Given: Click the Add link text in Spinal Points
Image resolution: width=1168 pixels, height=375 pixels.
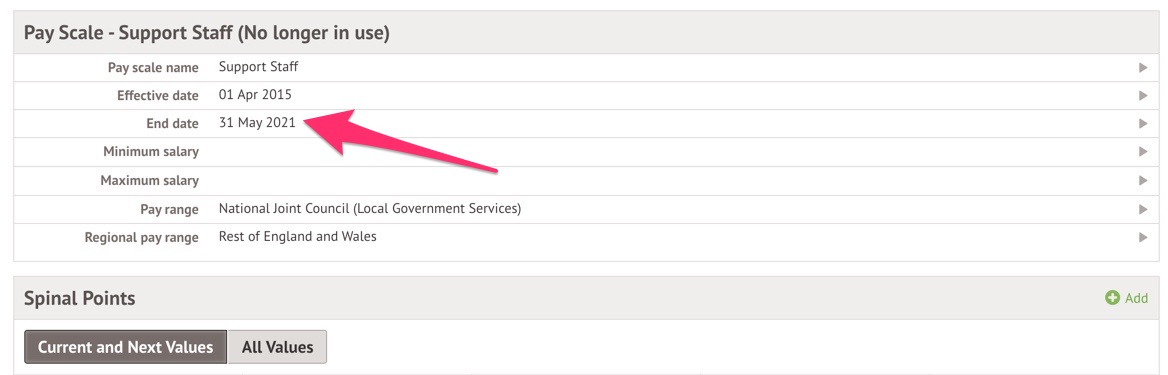Looking at the screenshot, I should [1136, 298].
